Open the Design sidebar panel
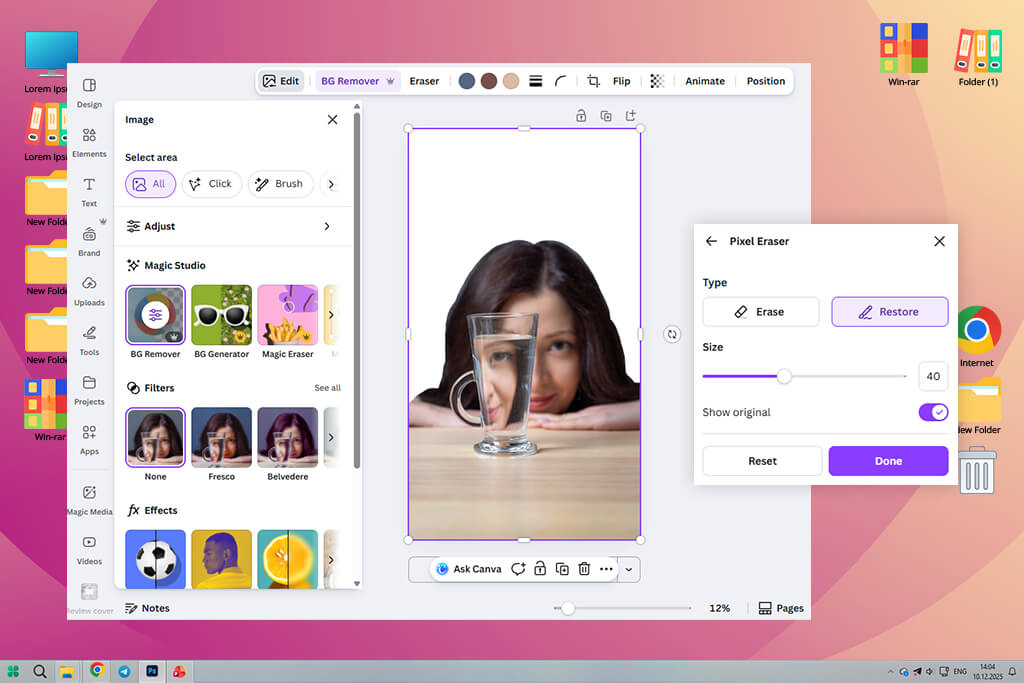This screenshot has width=1024, height=683. click(89, 92)
